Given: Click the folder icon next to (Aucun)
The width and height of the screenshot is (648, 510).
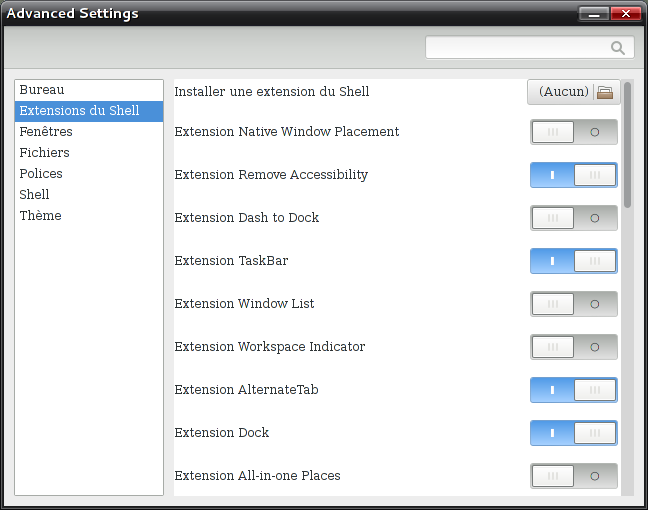Looking at the screenshot, I should tap(605, 92).
